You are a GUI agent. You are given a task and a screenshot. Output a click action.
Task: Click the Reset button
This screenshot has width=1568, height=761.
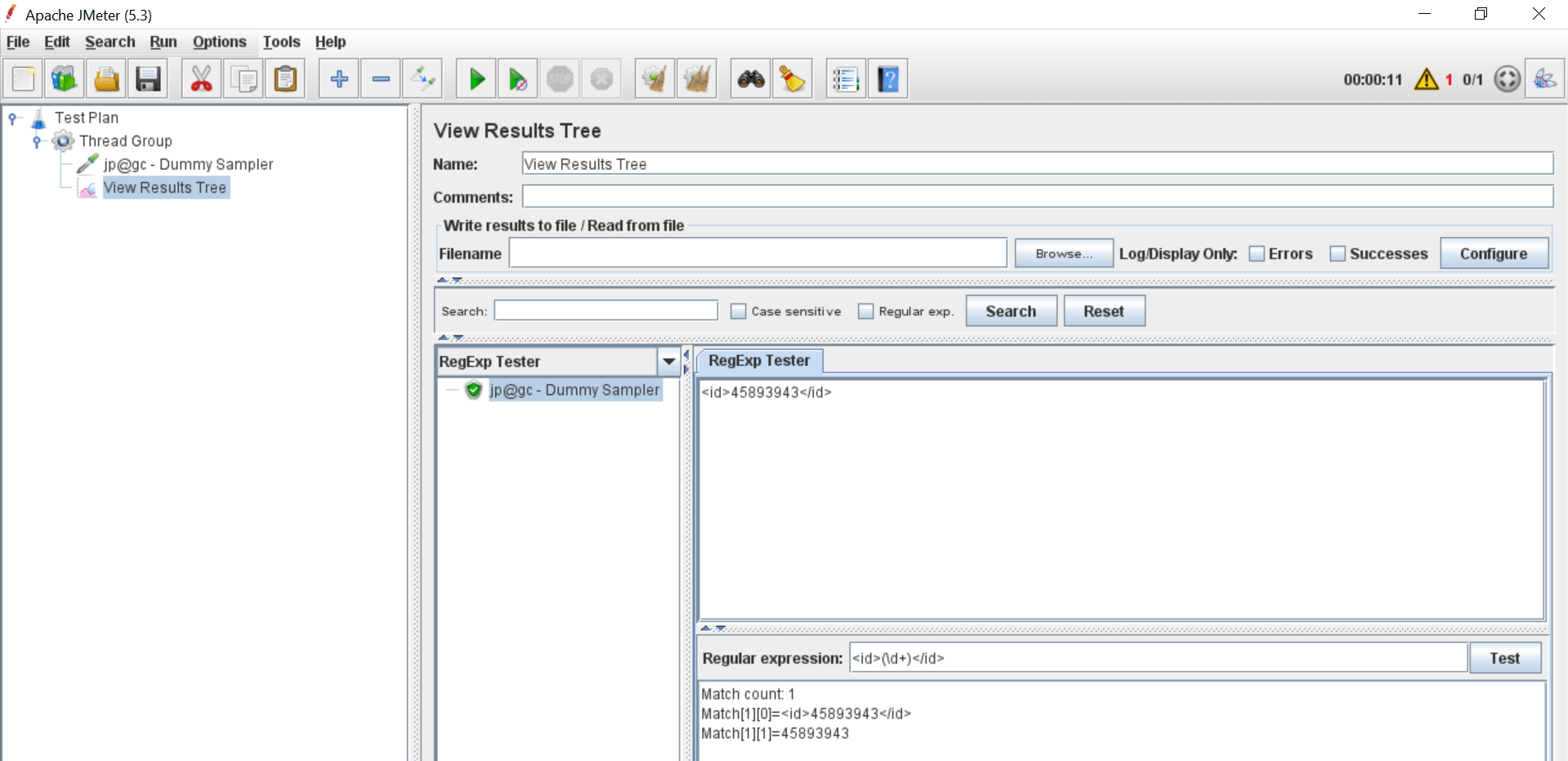tap(1104, 311)
